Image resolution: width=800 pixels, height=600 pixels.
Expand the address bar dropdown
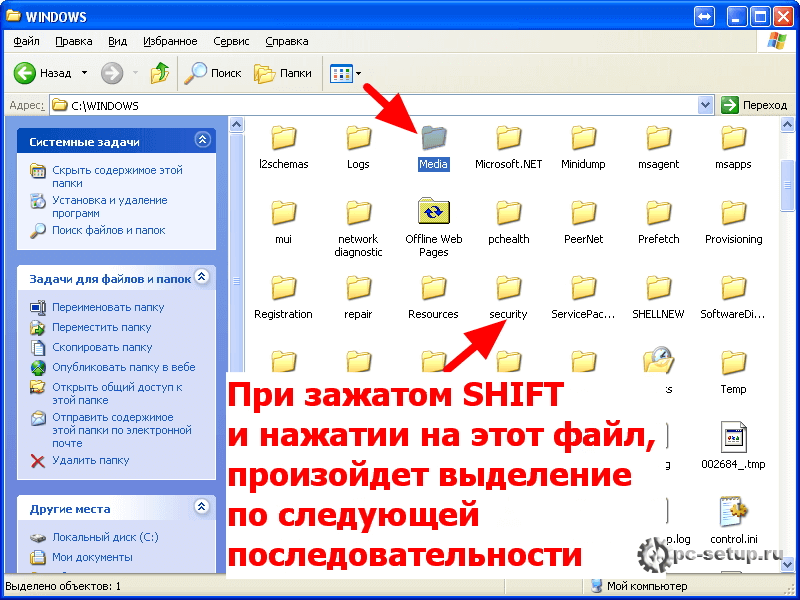tap(705, 106)
